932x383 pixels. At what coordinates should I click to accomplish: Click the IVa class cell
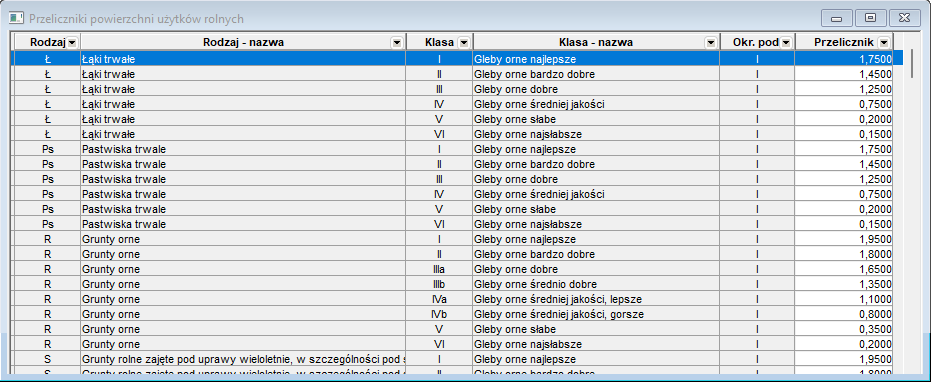[439, 299]
